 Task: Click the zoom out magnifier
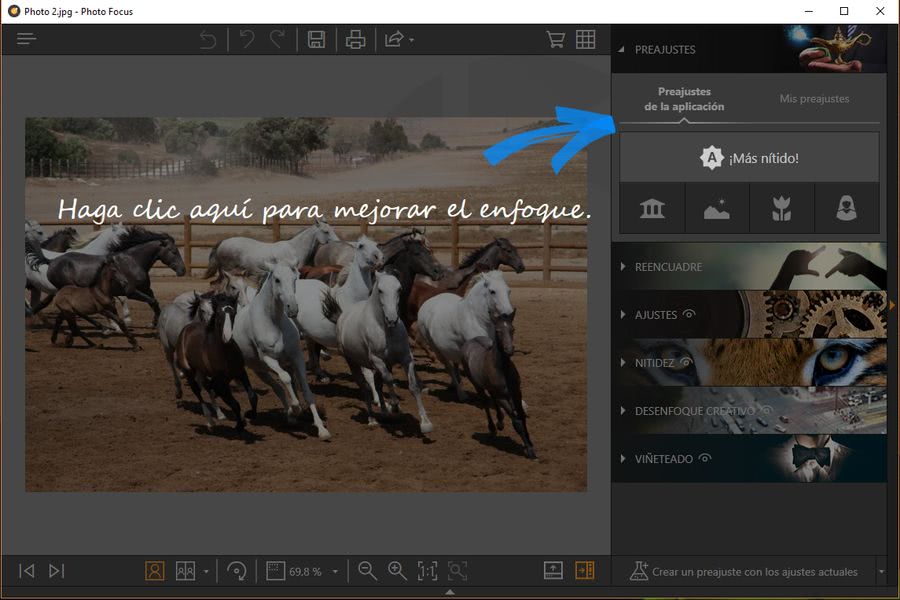[x=367, y=571]
